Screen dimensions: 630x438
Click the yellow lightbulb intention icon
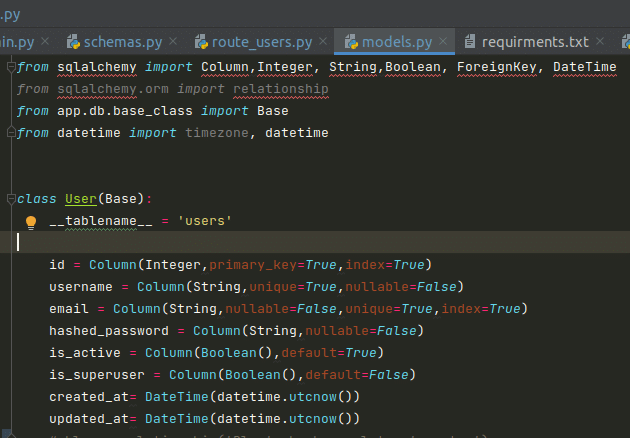31,221
